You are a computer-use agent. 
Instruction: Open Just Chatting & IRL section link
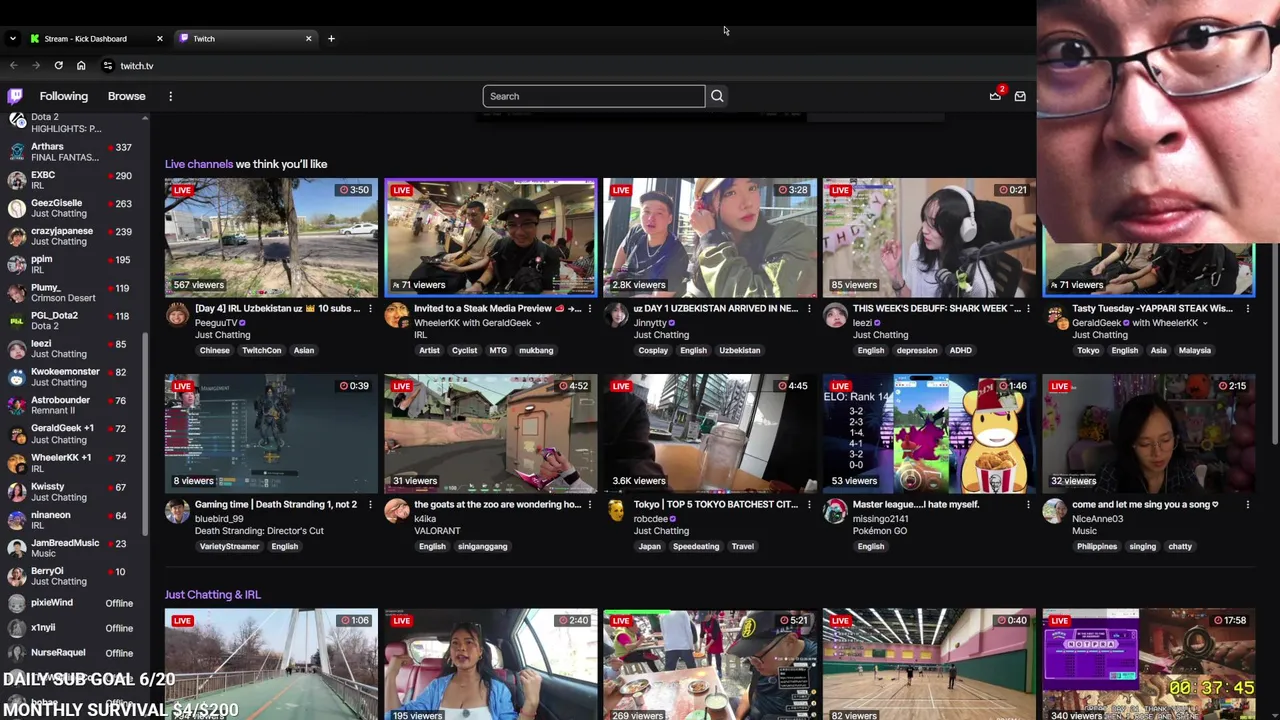[x=213, y=594]
